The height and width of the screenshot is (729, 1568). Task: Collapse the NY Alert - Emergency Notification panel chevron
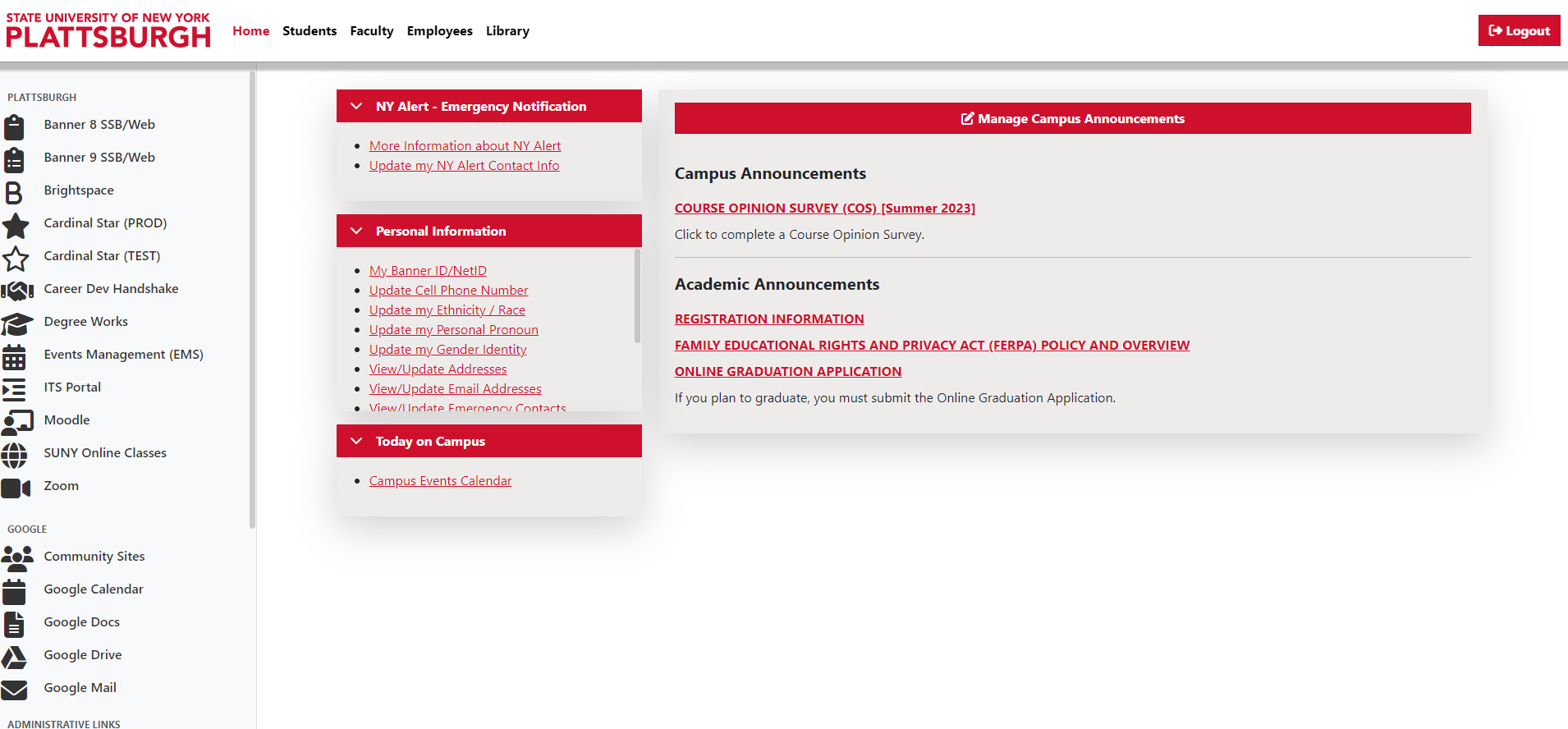tap(356, 106)
